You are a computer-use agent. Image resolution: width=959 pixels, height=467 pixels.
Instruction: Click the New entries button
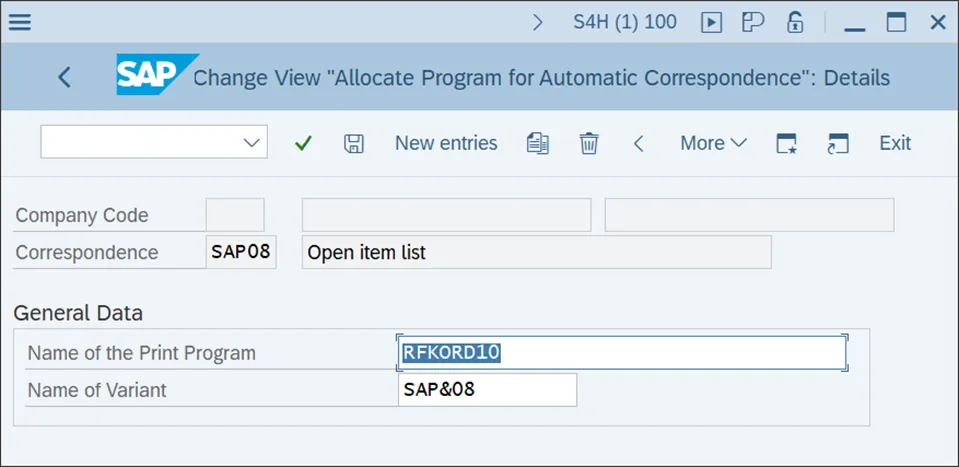click(x=446, y=143)
